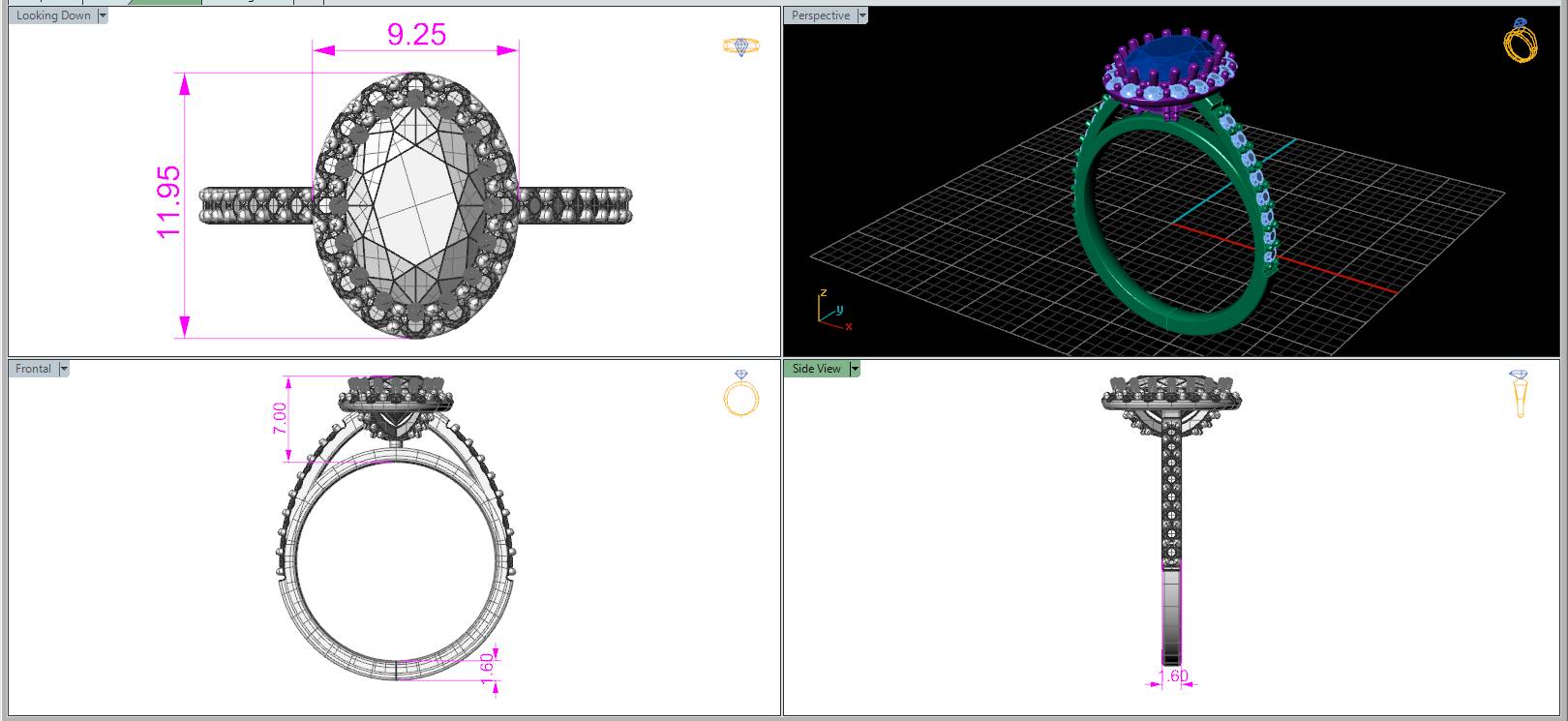Open the Perspective viewport dropdown arrow
Image resolution: width=1568 pixels, height=721 pixels.
pyautogui.click(x=862, y=15)
